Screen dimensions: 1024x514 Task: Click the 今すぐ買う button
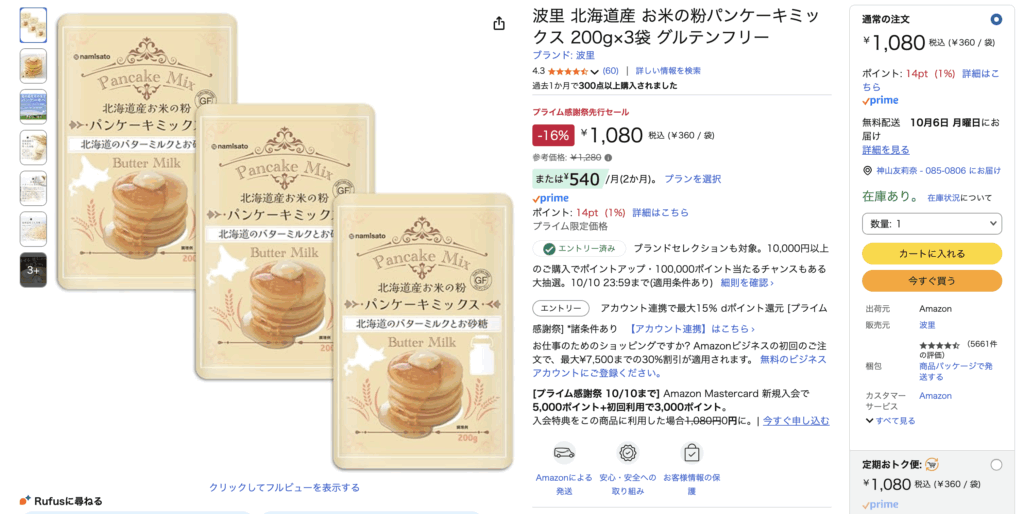tap(931, 281)
